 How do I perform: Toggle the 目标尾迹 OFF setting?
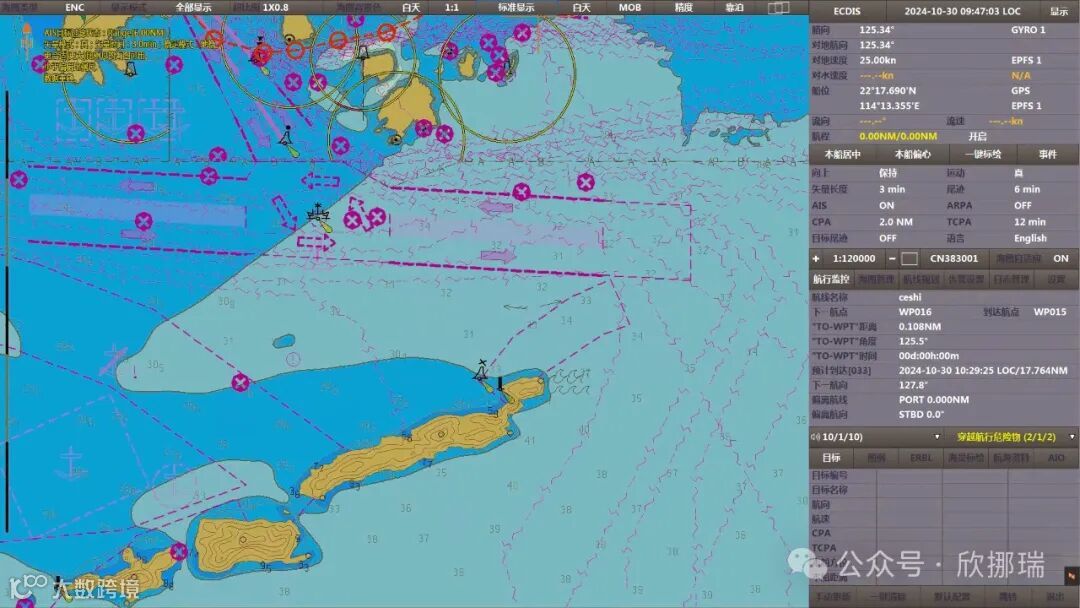click(887, 238)
